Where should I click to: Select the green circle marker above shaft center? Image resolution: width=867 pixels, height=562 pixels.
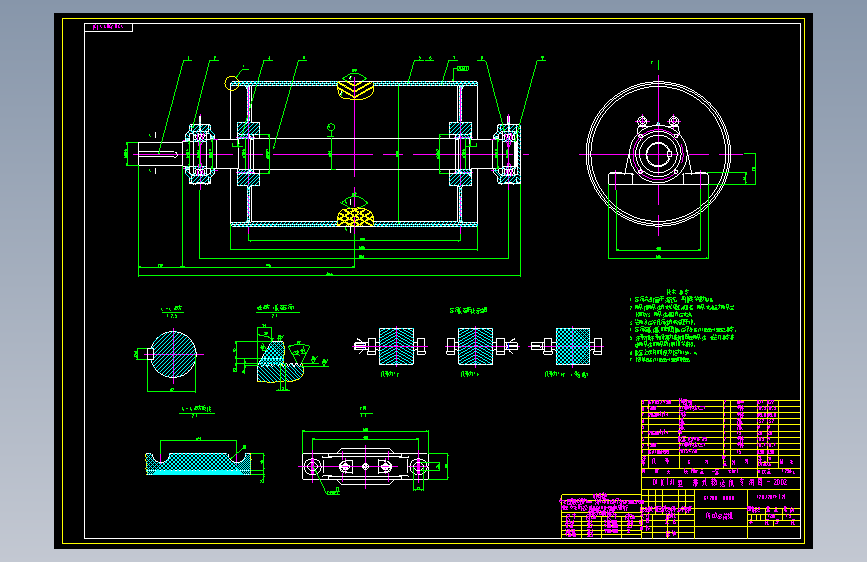click(331, 127)
